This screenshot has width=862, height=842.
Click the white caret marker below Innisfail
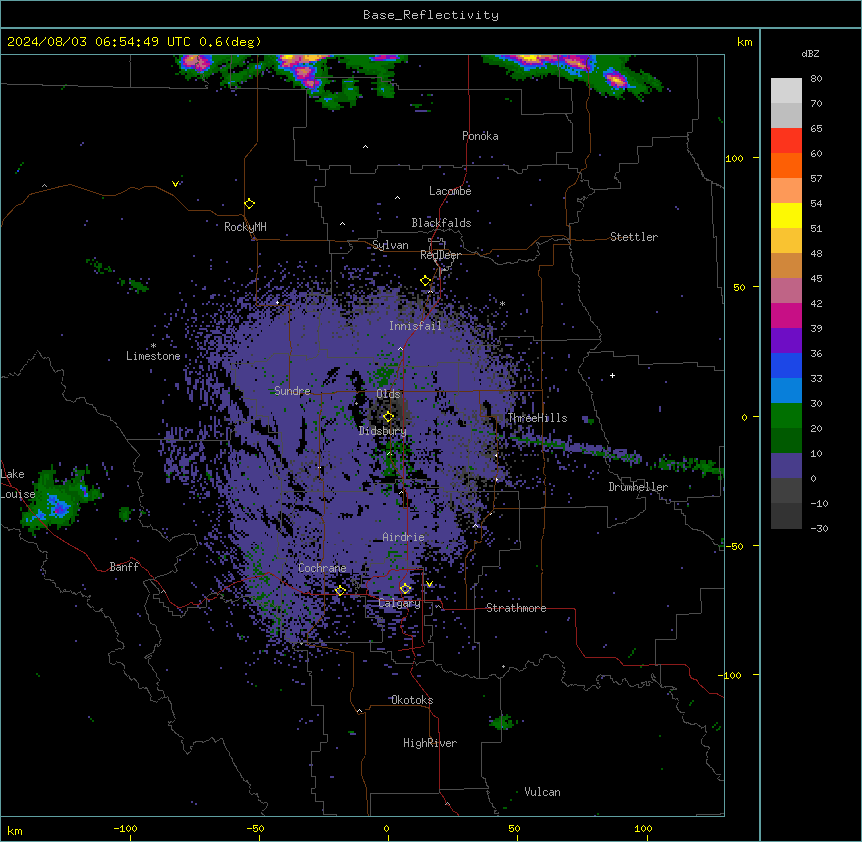pos(400,348)
